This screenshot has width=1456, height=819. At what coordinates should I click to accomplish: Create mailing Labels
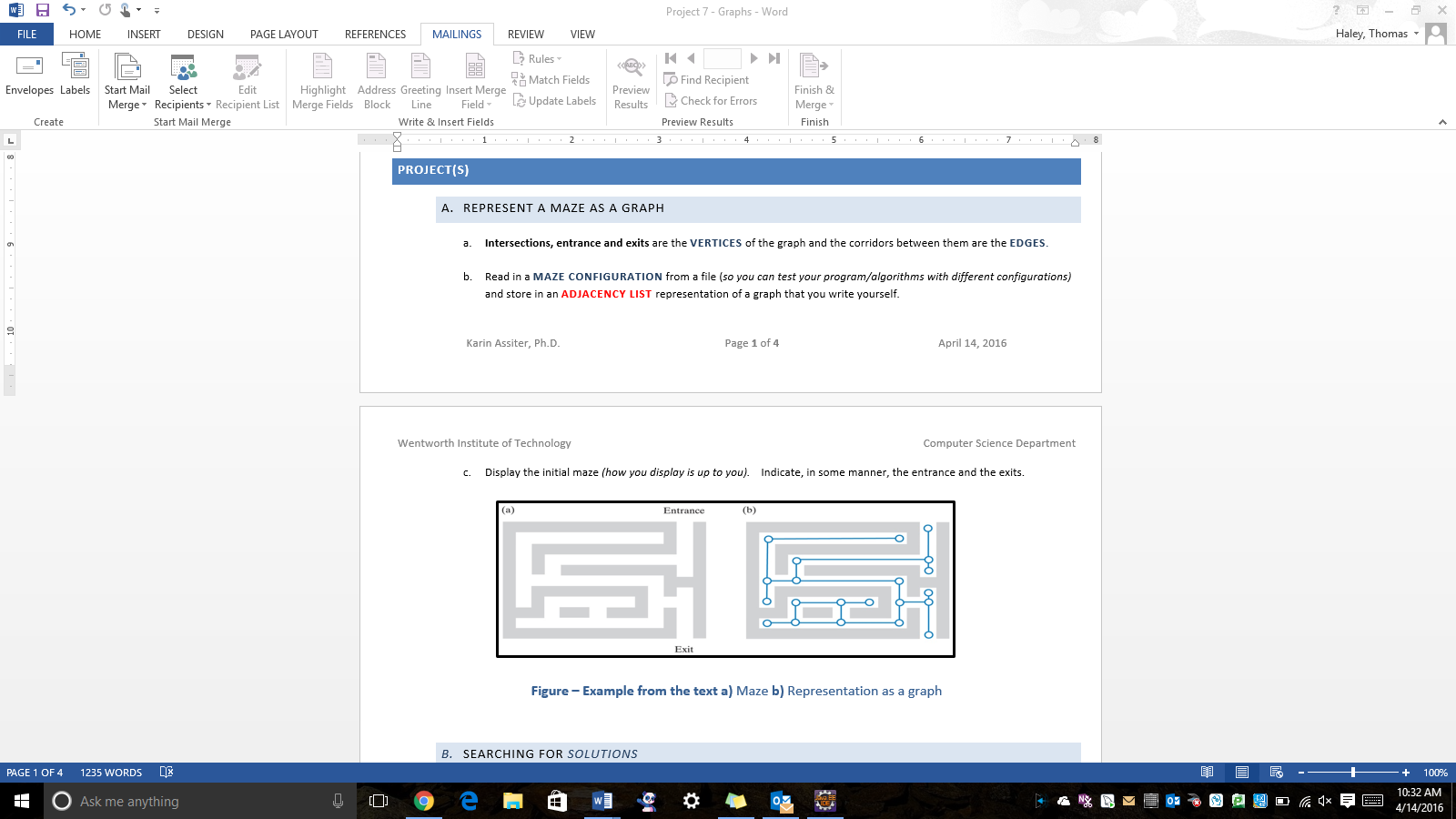[75, 80]
